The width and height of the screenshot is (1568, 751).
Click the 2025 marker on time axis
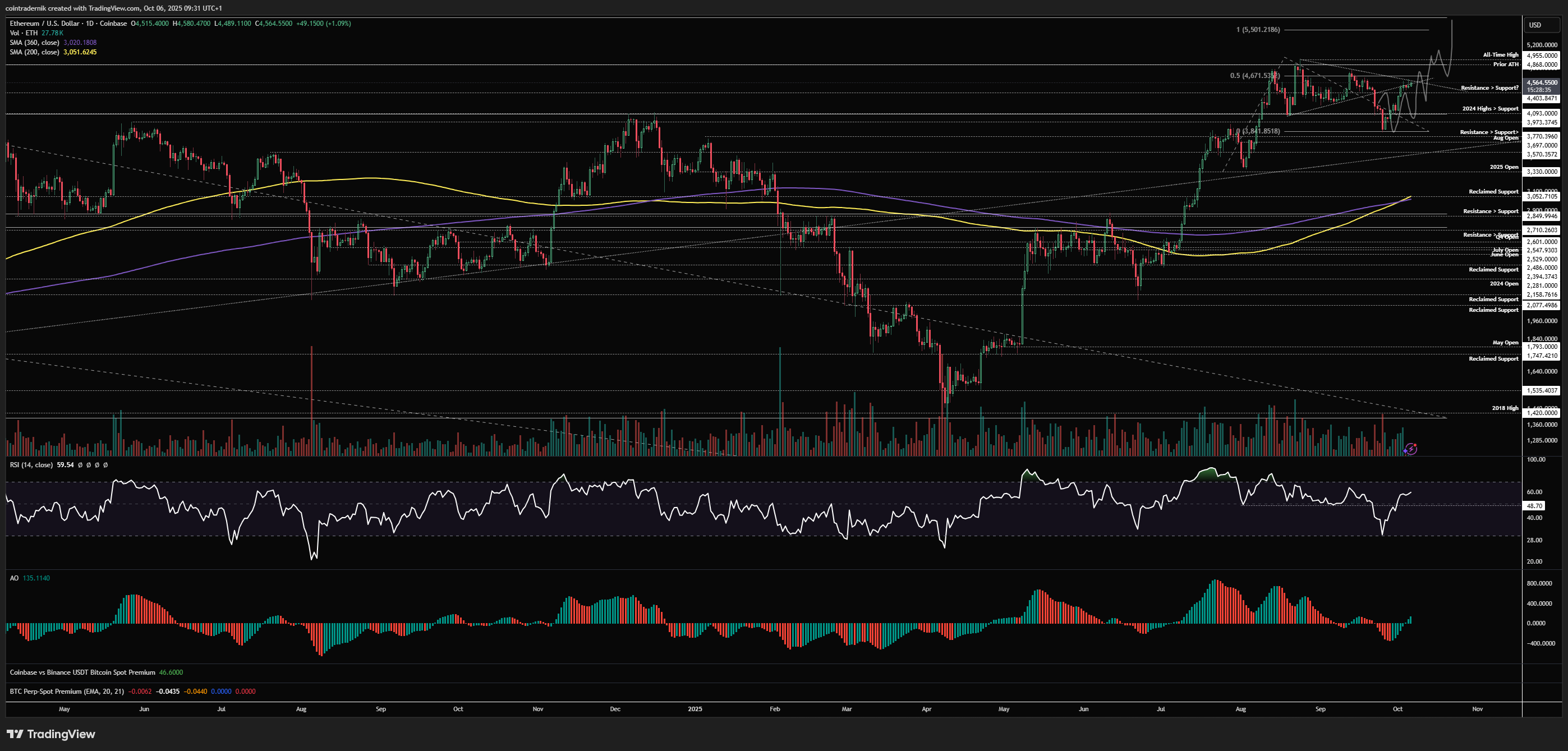coord(695,709)
